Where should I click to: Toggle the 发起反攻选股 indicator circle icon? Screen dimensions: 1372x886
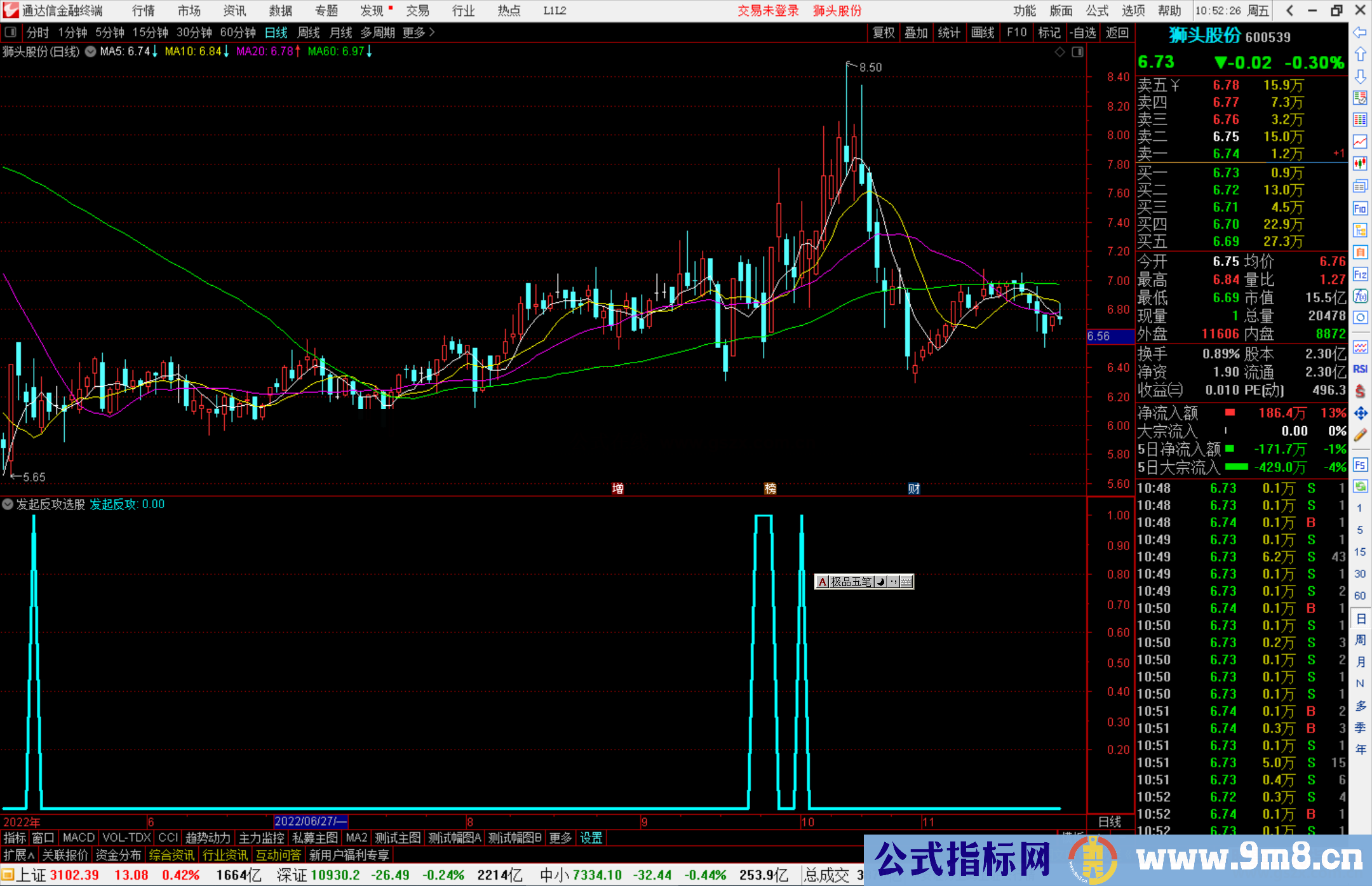point(8,504)
